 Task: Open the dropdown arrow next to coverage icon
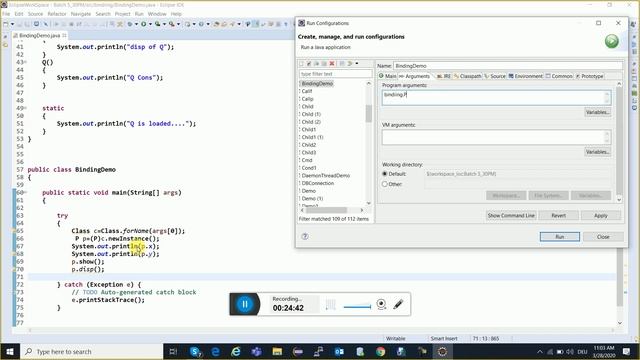point(164,24)
